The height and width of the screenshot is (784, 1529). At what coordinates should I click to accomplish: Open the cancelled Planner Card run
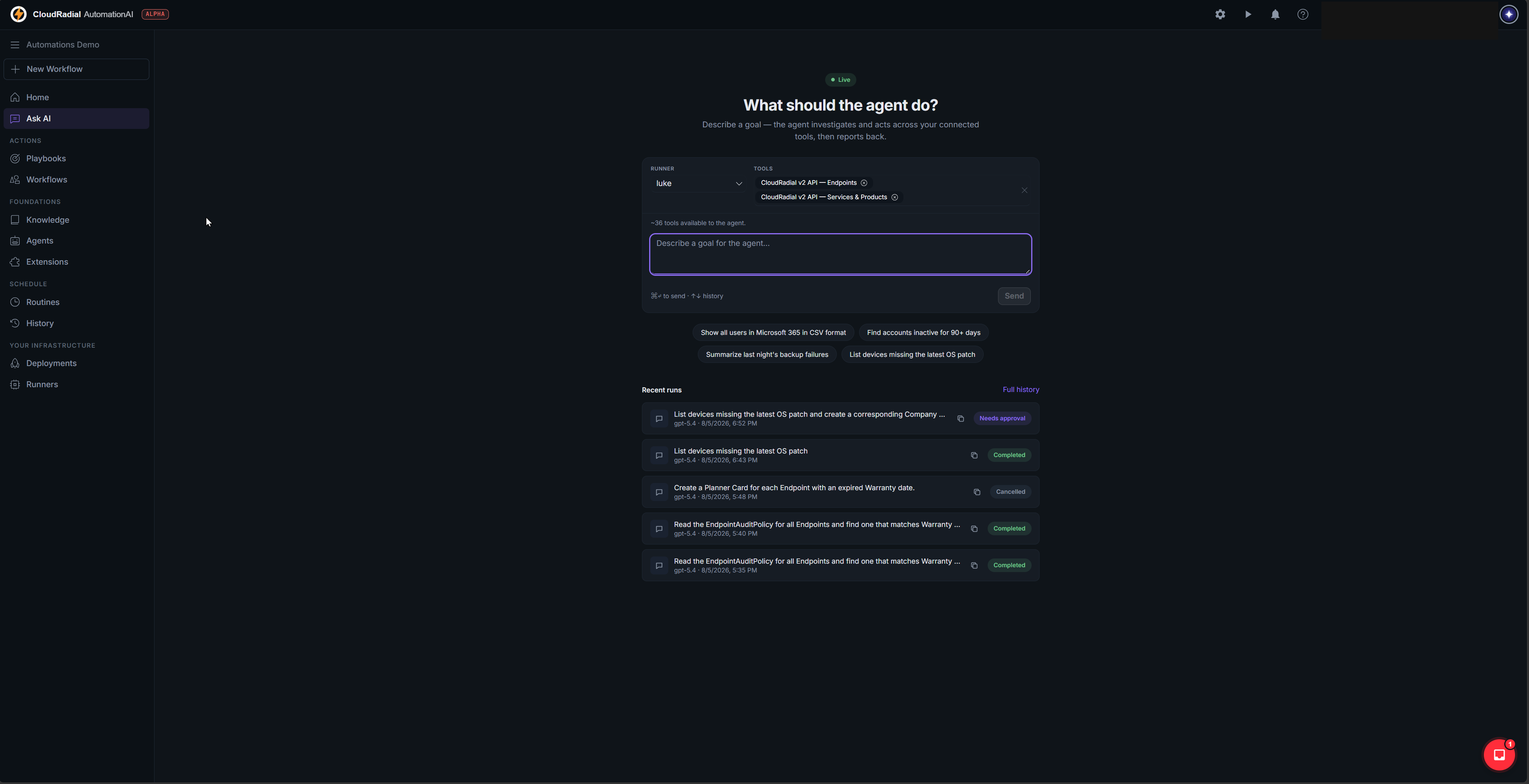click(840, 492)
